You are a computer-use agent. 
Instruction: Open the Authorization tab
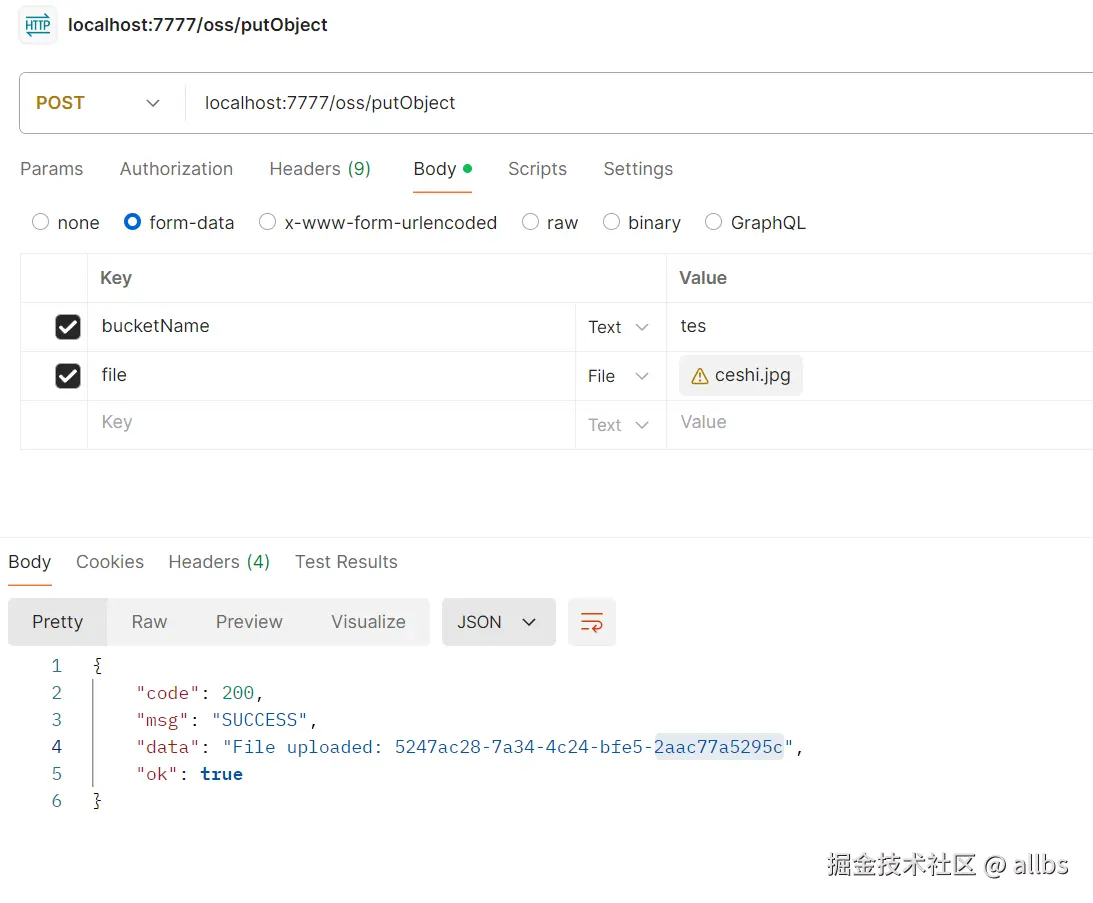pyautogui.click(x=176, y=169)
